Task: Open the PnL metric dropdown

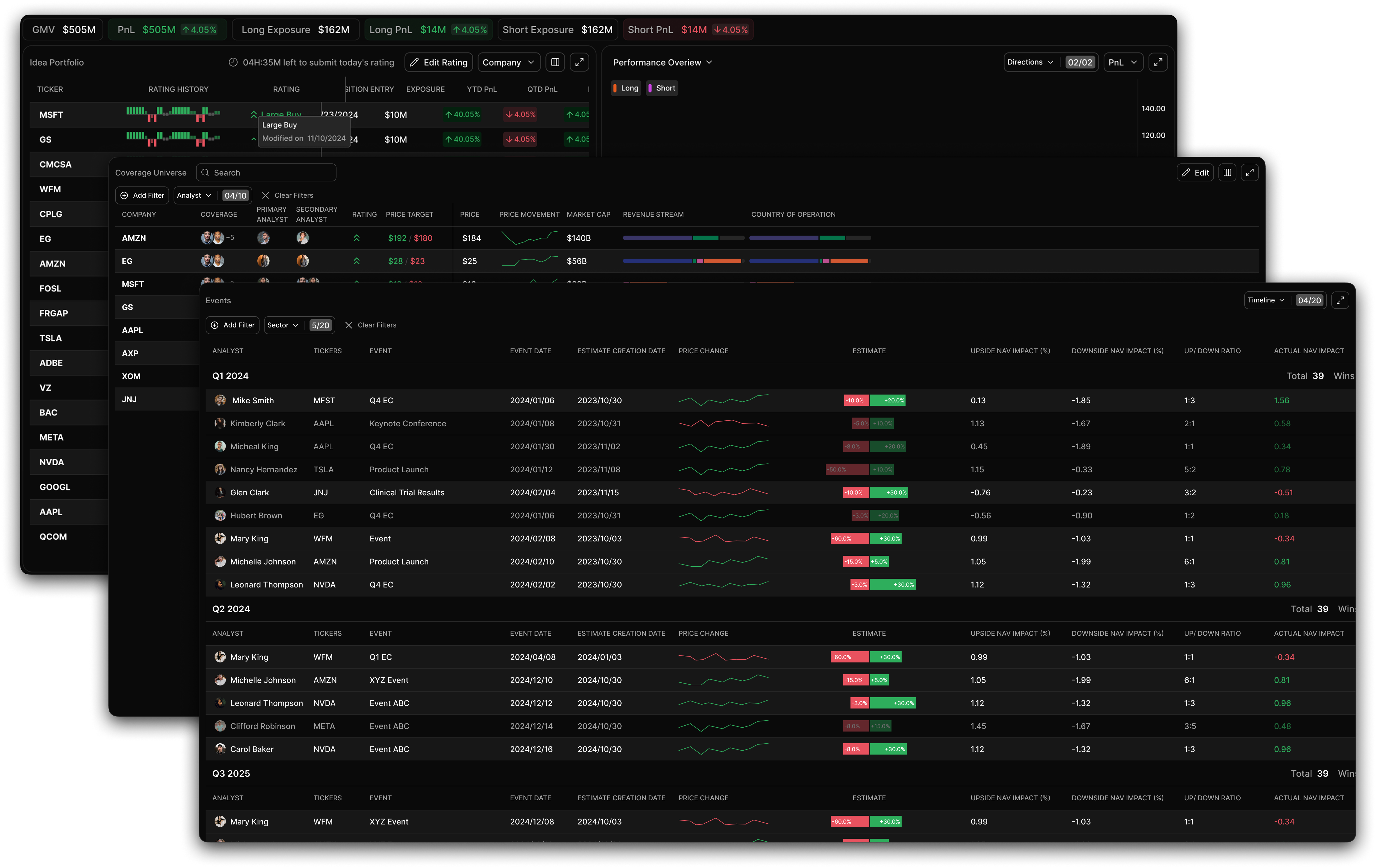Action: coord(1122,62)
